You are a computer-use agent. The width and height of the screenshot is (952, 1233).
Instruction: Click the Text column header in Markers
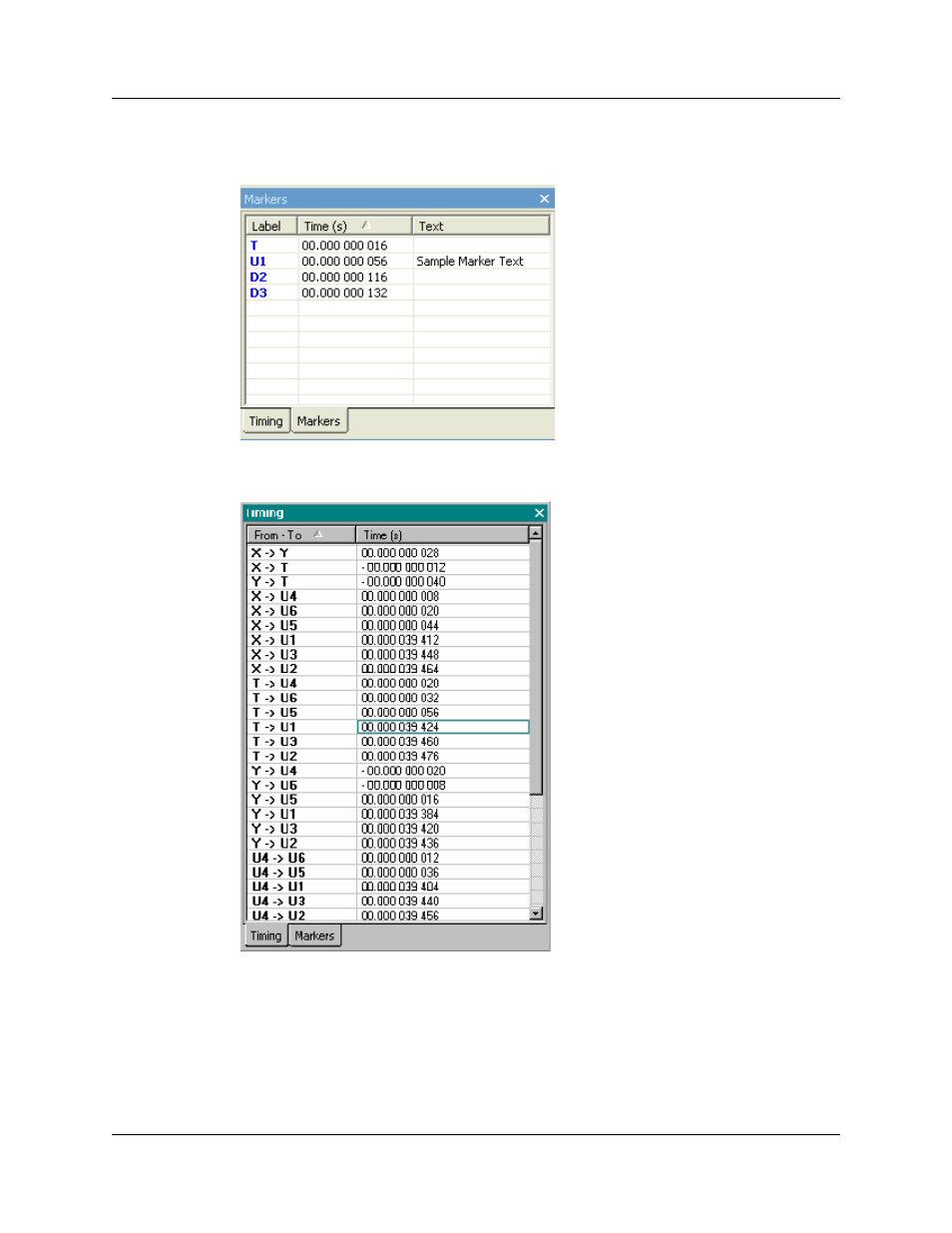click(481, 227)
